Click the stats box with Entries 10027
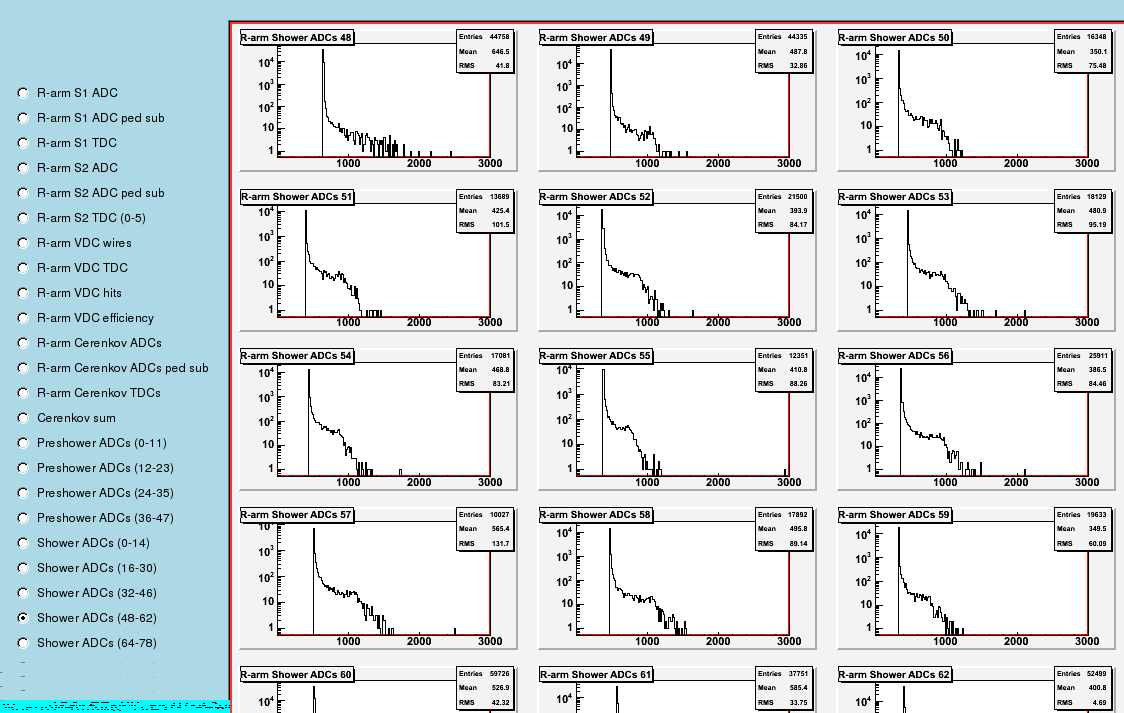 (485, 528)
